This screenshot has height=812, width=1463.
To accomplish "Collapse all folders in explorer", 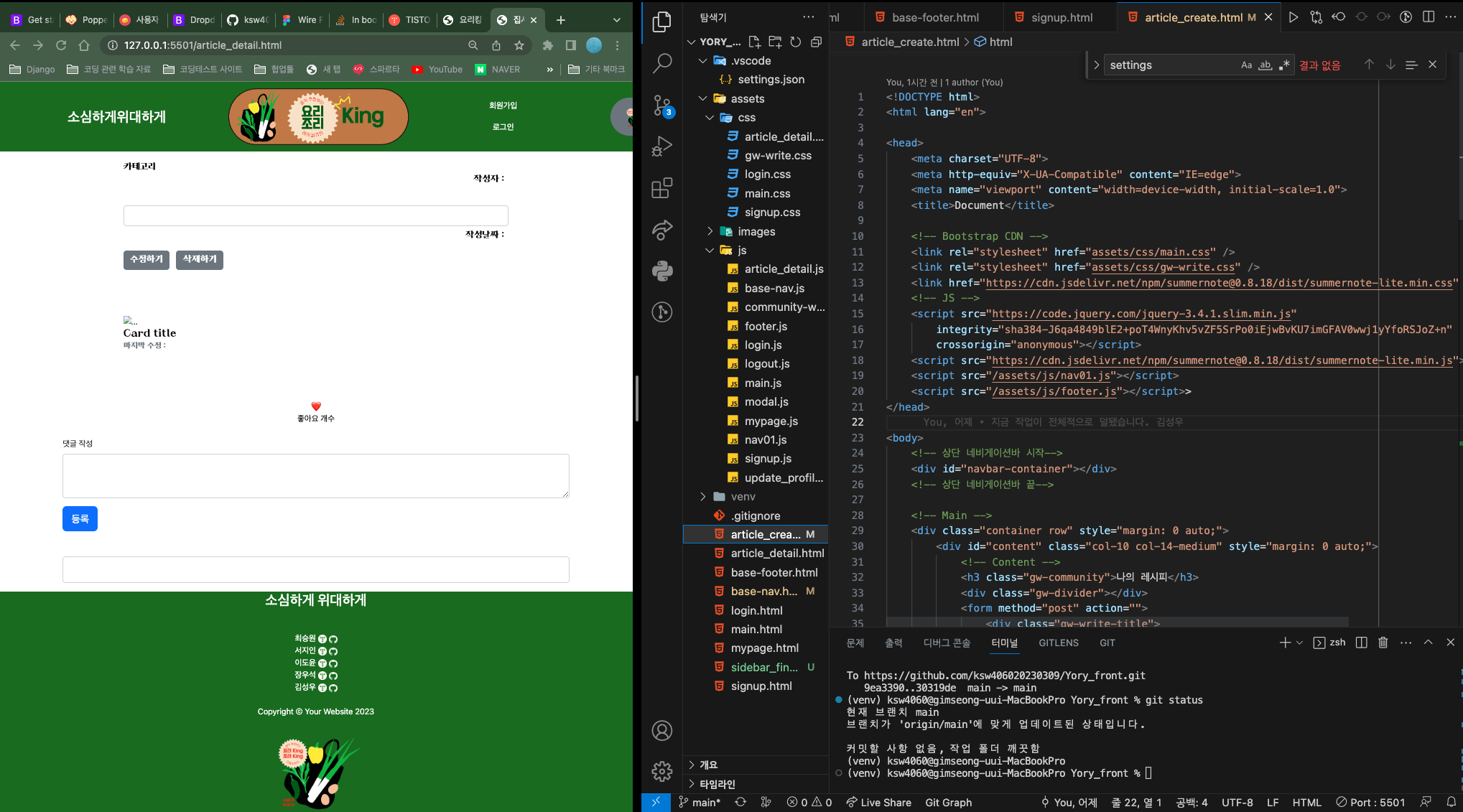I will point(816,42).
